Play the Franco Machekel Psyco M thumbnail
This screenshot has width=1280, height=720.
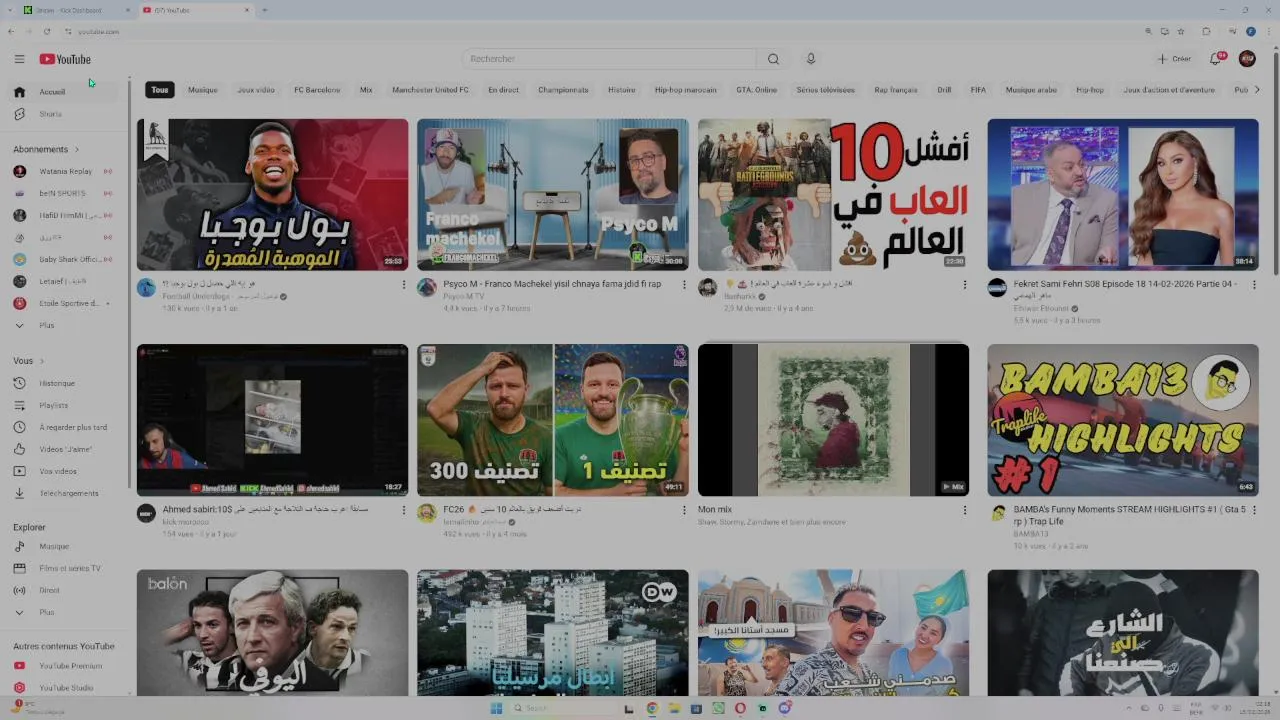point(553,195)
